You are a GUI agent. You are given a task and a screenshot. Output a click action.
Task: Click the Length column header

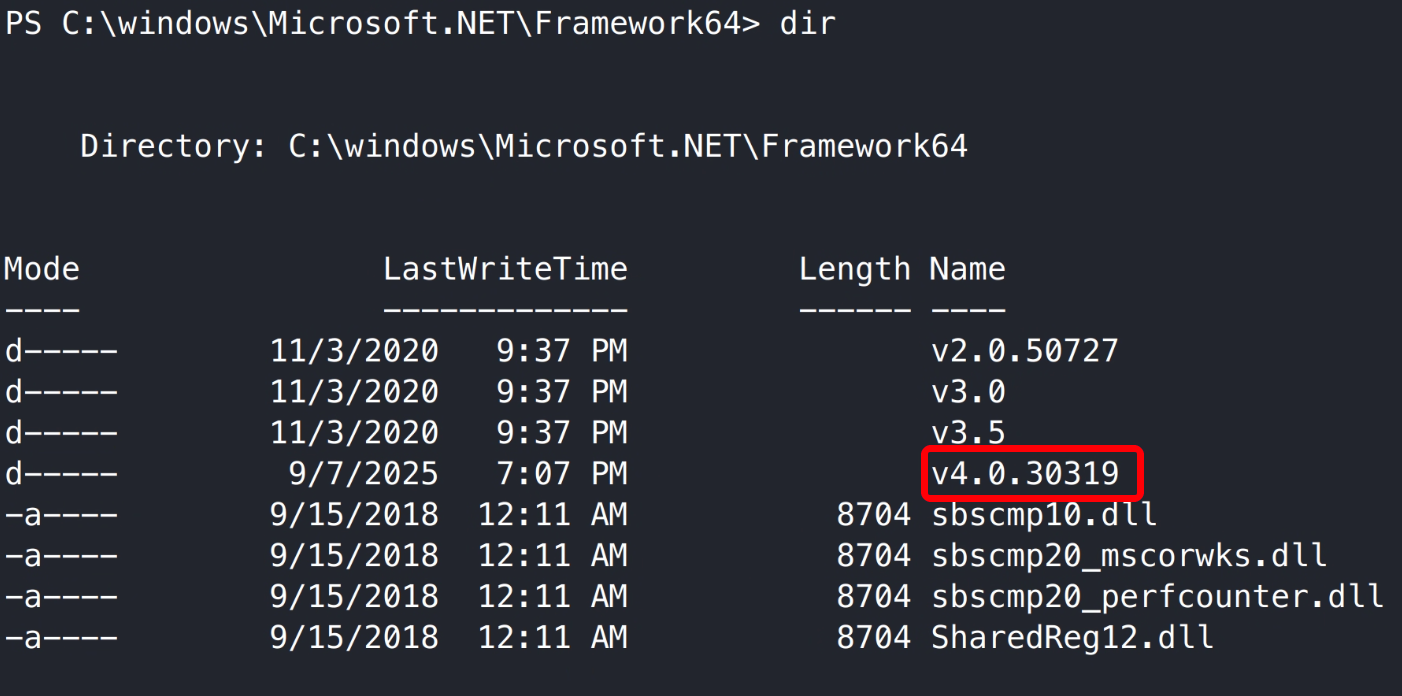pos(855,269)
